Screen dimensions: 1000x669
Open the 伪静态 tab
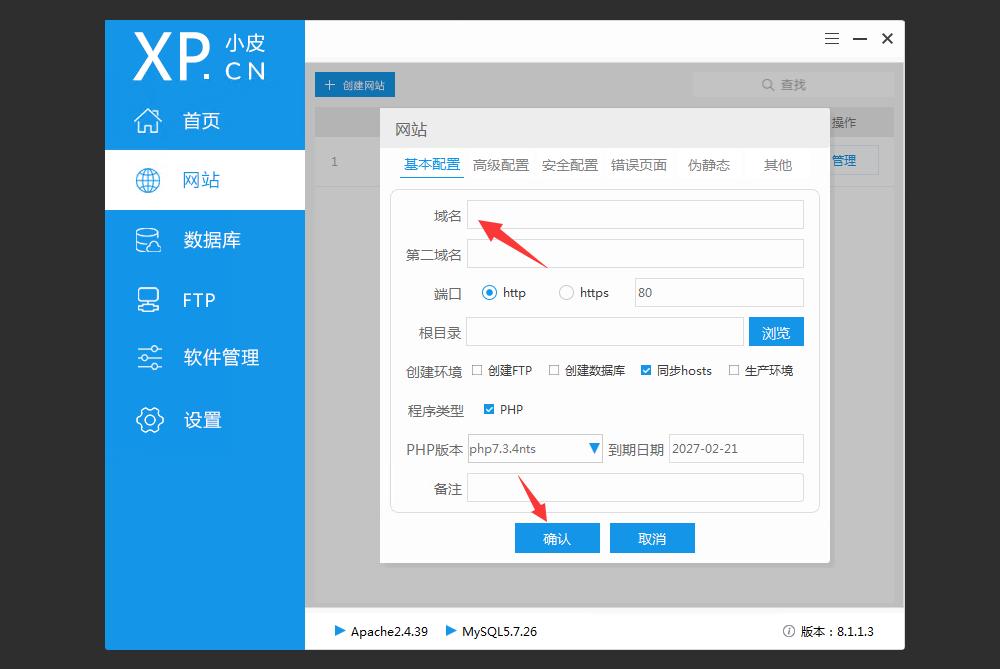[x=710, y=166]
